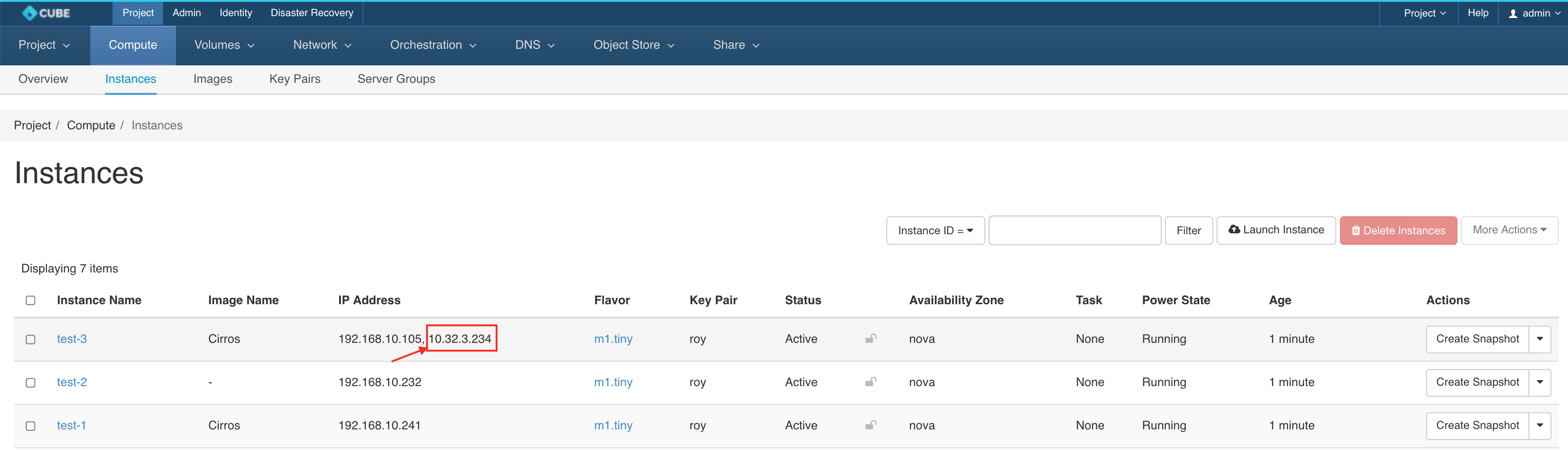Open the top-right Project selector

[1424, 13]
